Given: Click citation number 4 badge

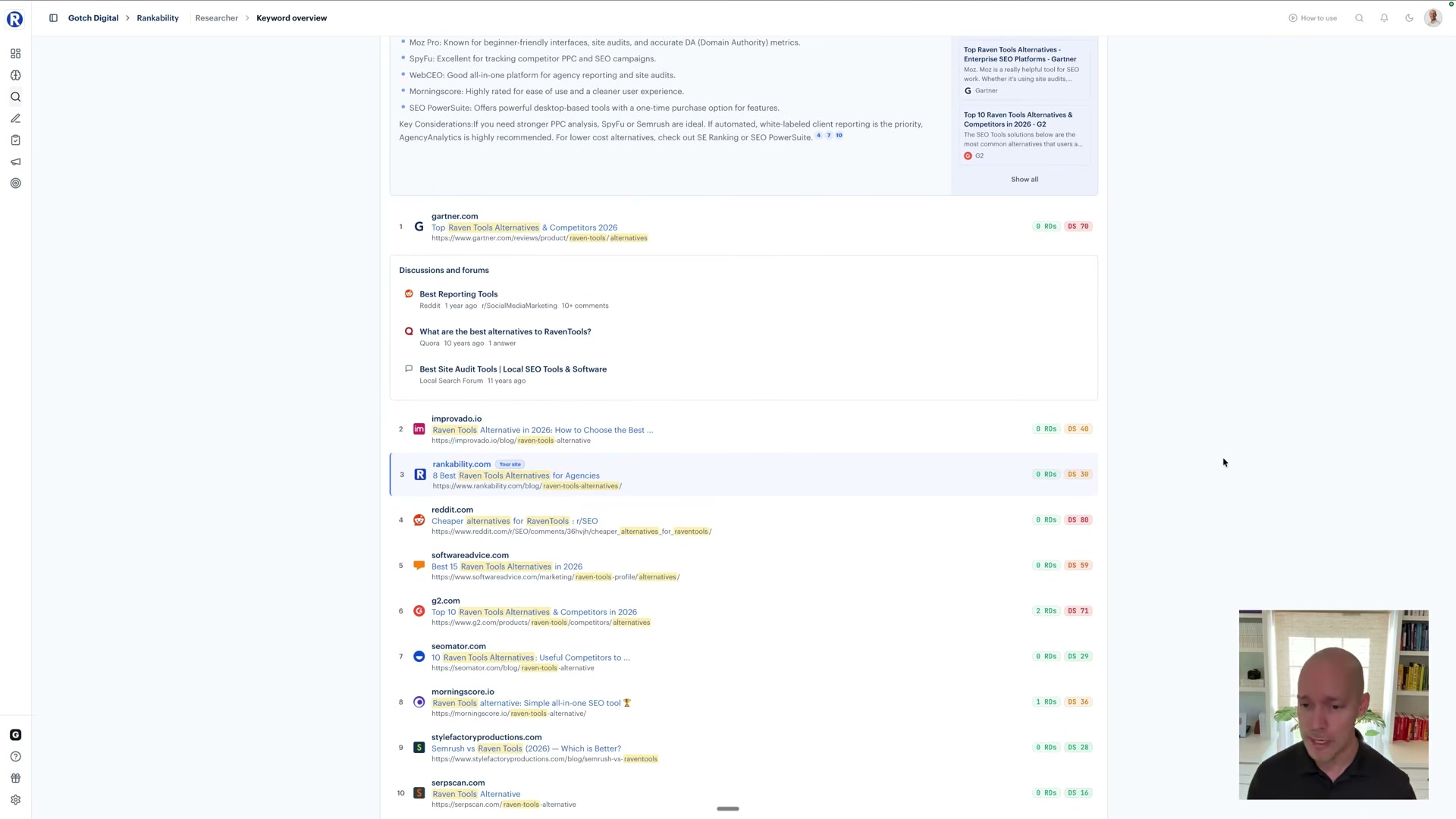Looking at the screenshot, I should tap(818, 136).
